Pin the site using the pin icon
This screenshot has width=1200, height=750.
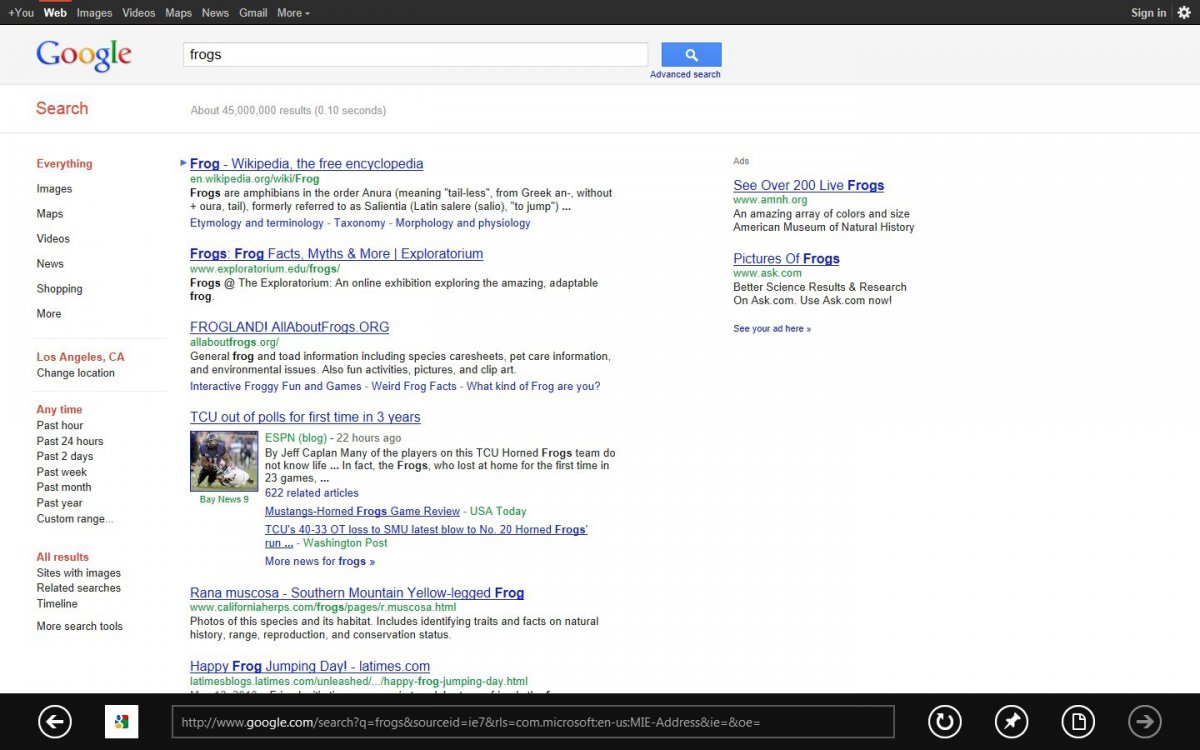click(x=1011, y=721)
